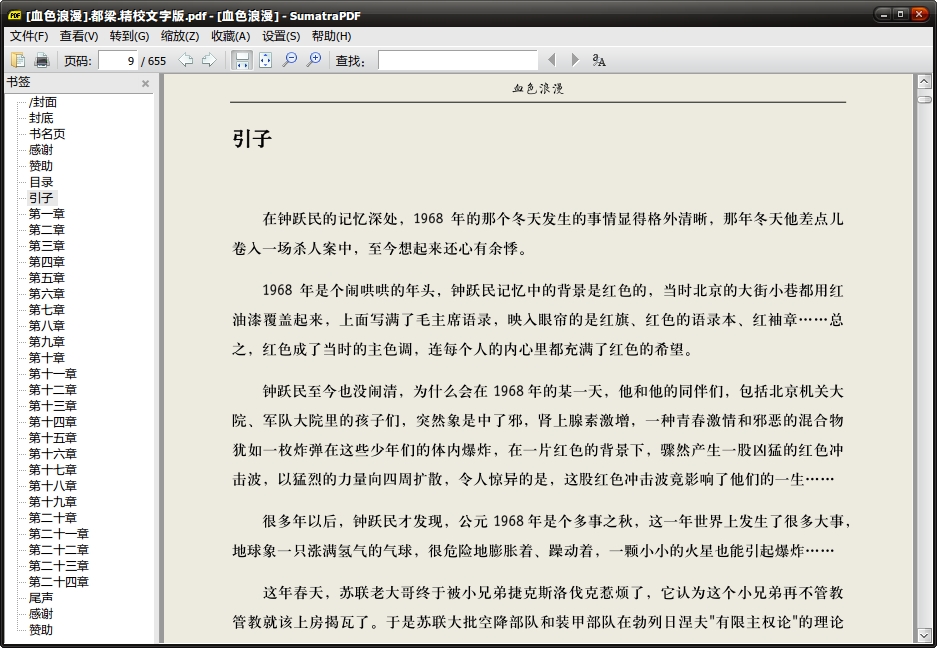Find previous match arrow icon
This screenshot has width=937, height=648.
[x=552, y=60]
